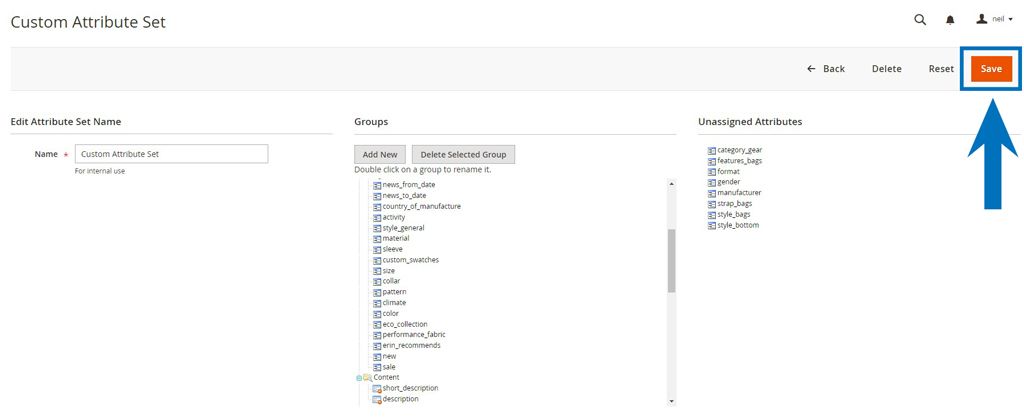Select collar attribute icon
The height and width of the screenshot is (417, 1024).
click(377, 281)
